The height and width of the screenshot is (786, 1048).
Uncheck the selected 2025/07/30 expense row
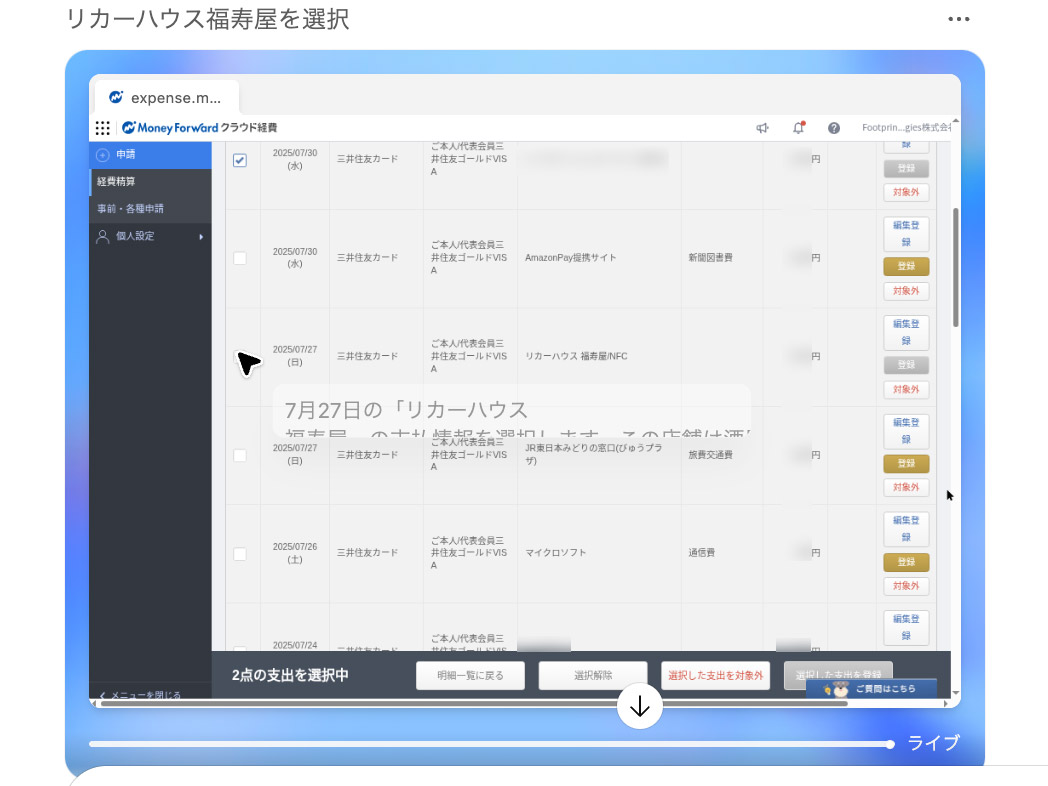[241, 160]
